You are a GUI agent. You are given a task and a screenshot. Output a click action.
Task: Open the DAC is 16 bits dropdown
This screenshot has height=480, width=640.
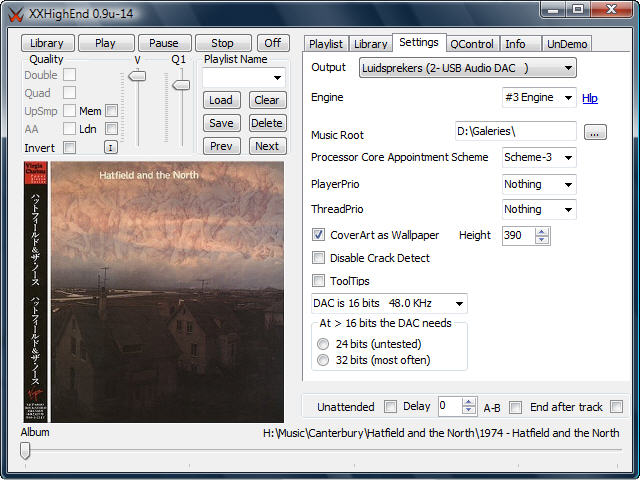click(x=389, y=303)
